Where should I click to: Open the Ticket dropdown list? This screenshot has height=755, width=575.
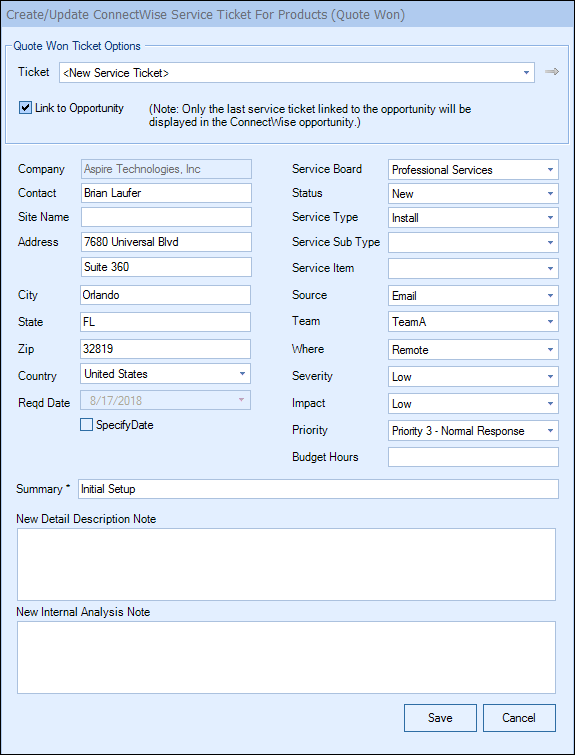297,73
